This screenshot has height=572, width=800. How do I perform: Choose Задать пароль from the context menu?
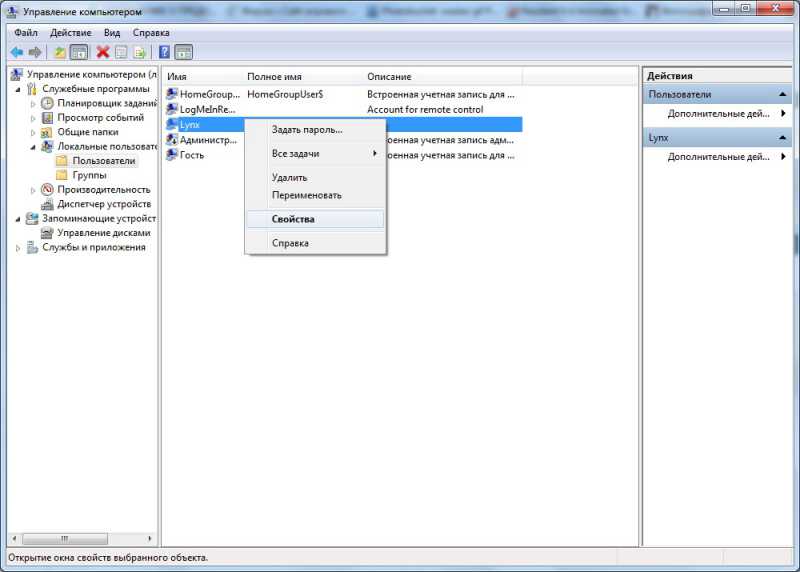307,129
